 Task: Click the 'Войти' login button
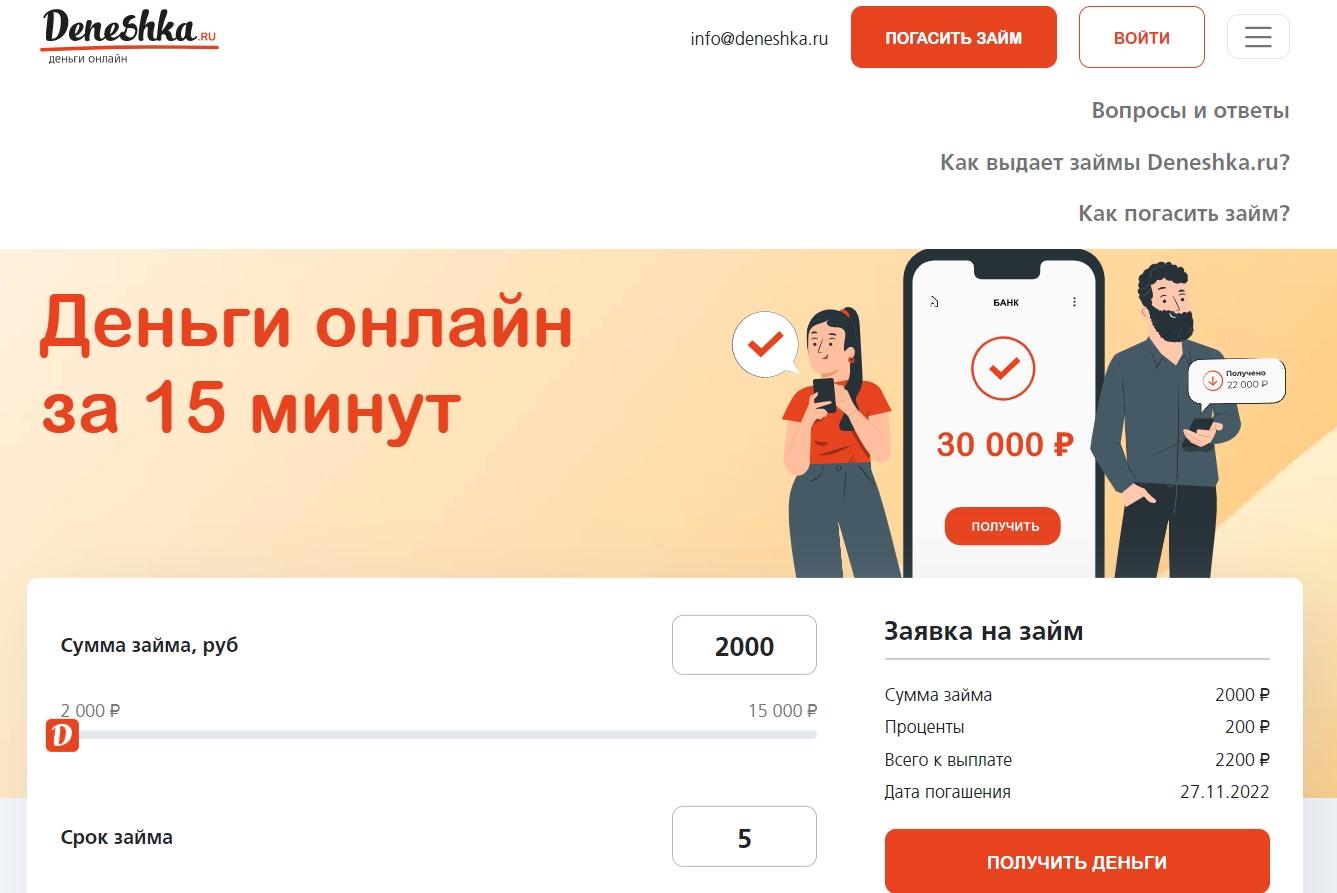coord(1141,38)
